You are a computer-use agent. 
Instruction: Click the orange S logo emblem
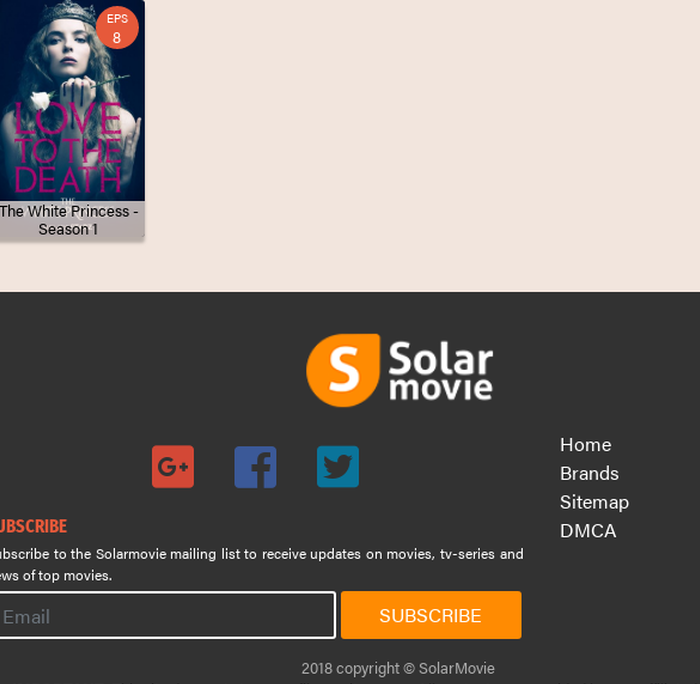pyautogui.click(x=343, y=370)
